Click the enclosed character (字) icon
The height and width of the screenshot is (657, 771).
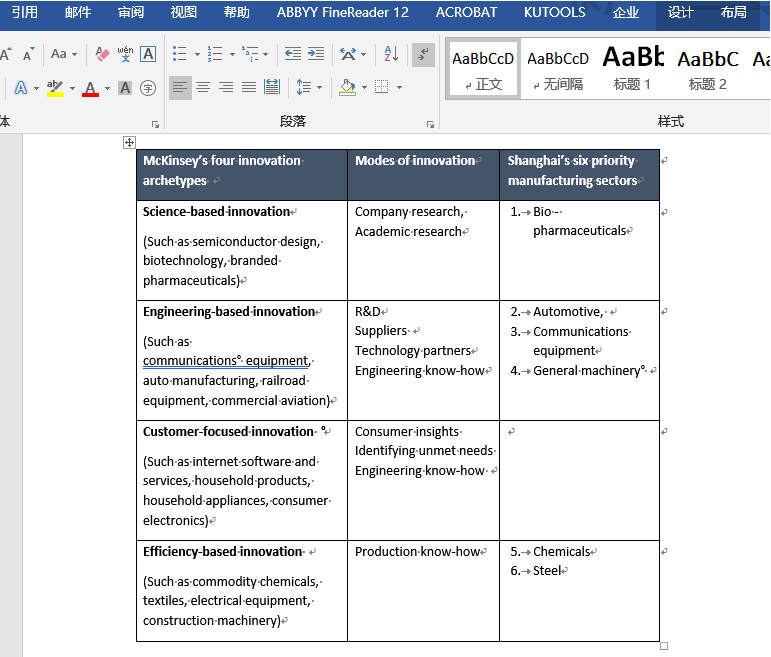[148, 88]
